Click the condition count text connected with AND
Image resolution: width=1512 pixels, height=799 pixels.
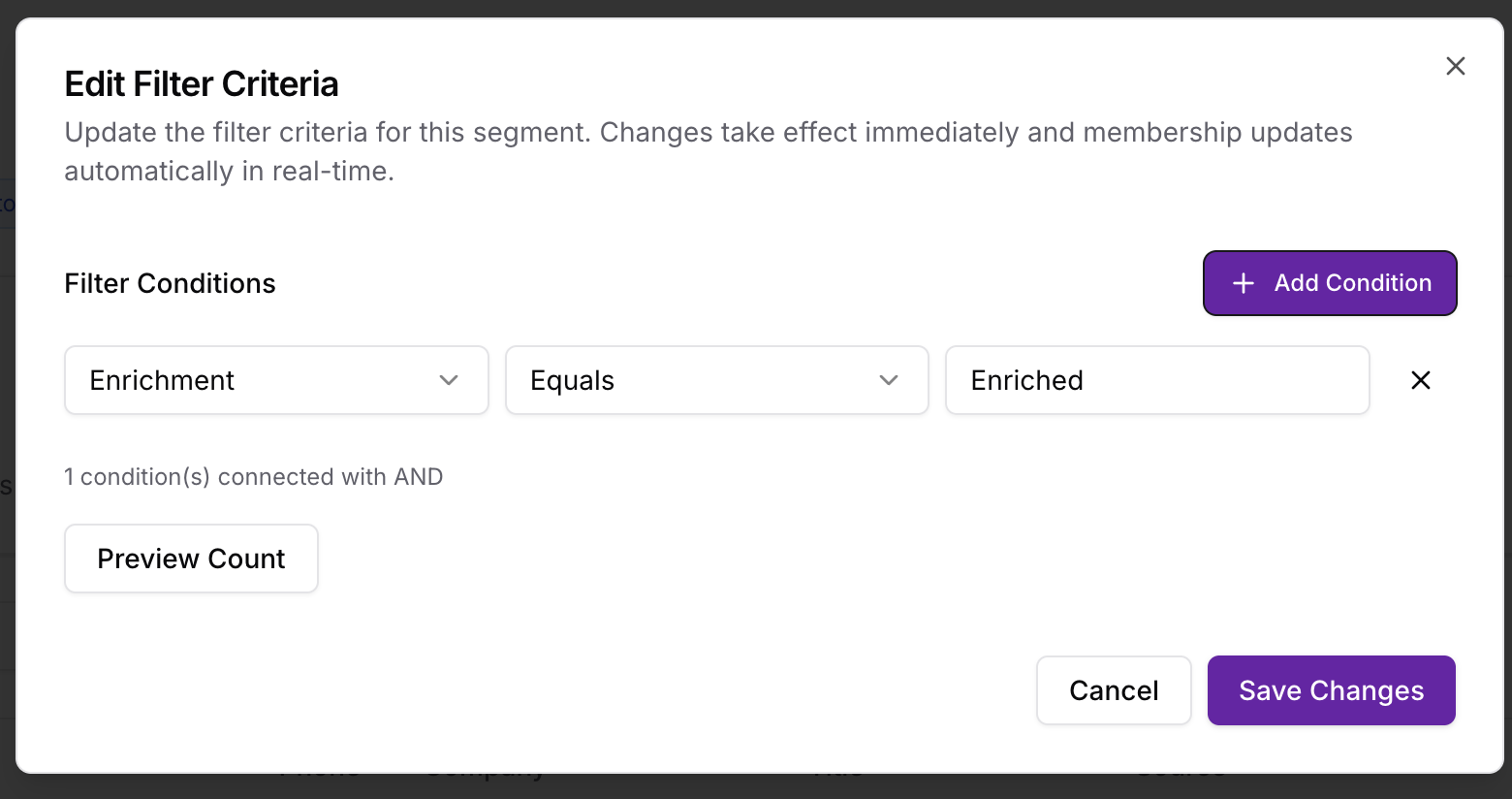253,476
